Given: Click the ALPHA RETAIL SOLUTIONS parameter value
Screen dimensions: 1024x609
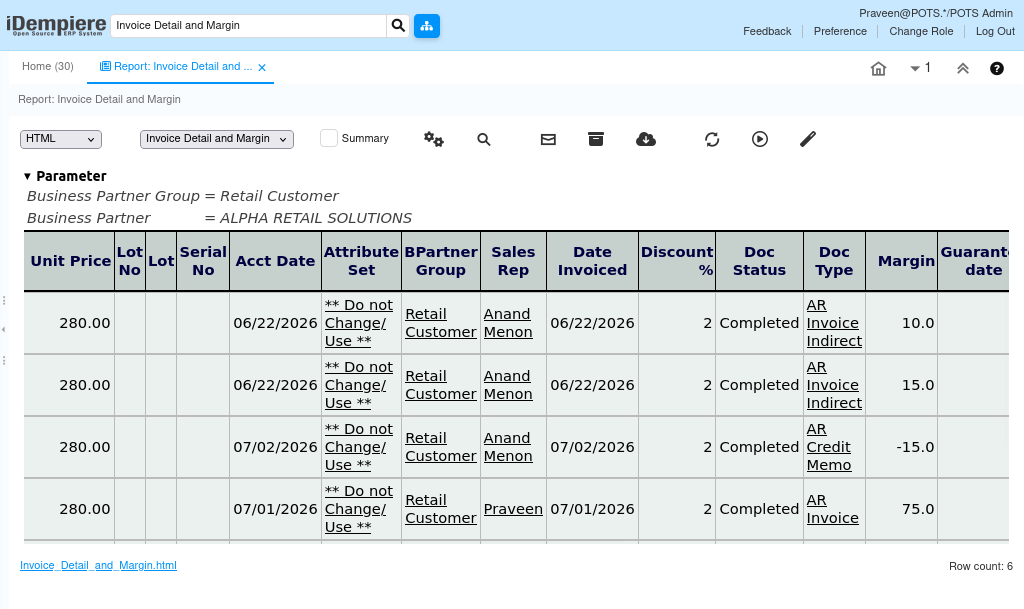Looking at the screenshot, I should click(x=315, y=218).
